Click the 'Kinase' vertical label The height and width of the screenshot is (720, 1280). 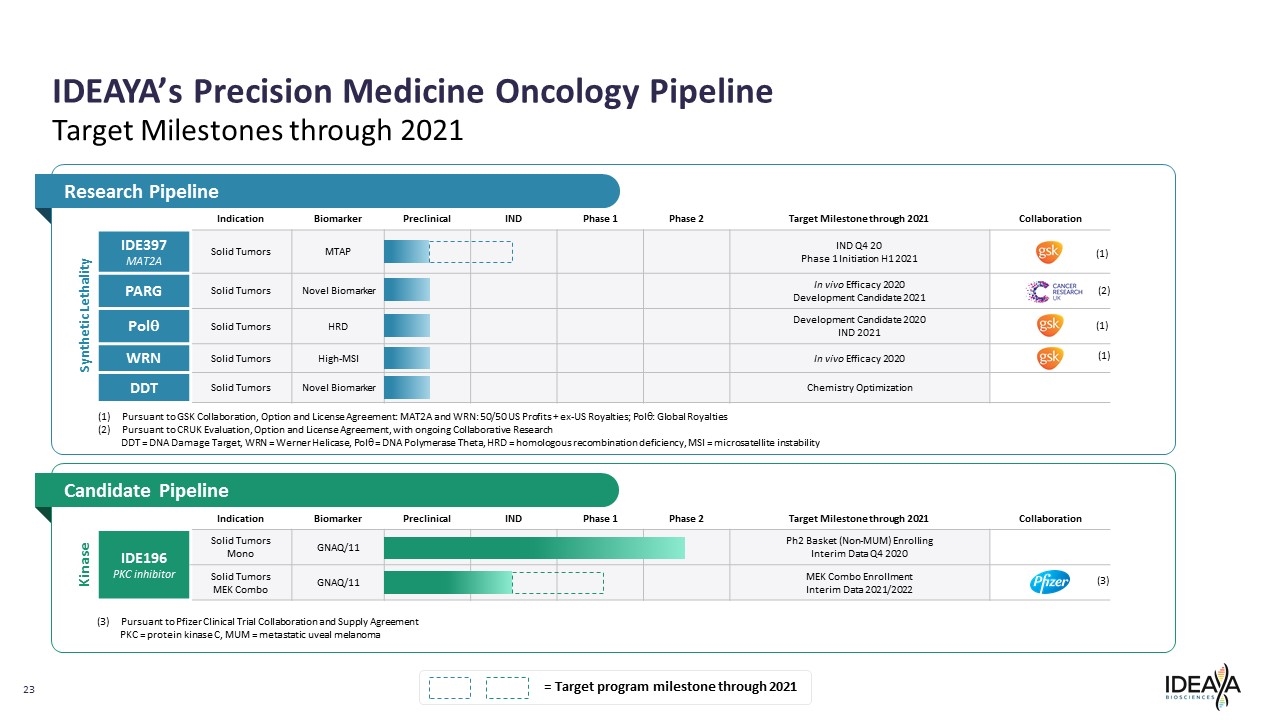[x=86, y=564]
